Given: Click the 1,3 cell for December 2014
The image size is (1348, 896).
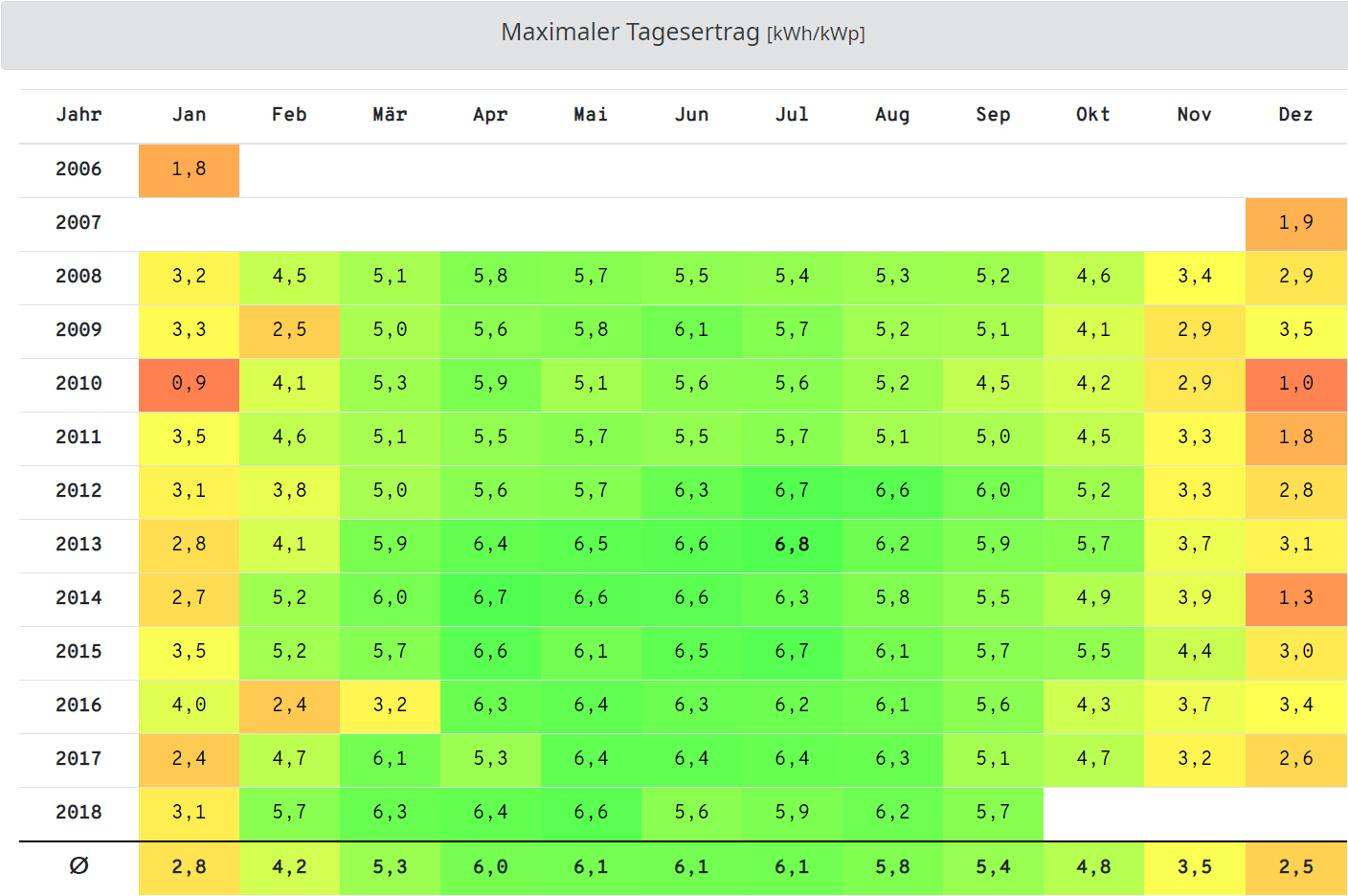Looking at the screenshot, I should [1295, 598].
